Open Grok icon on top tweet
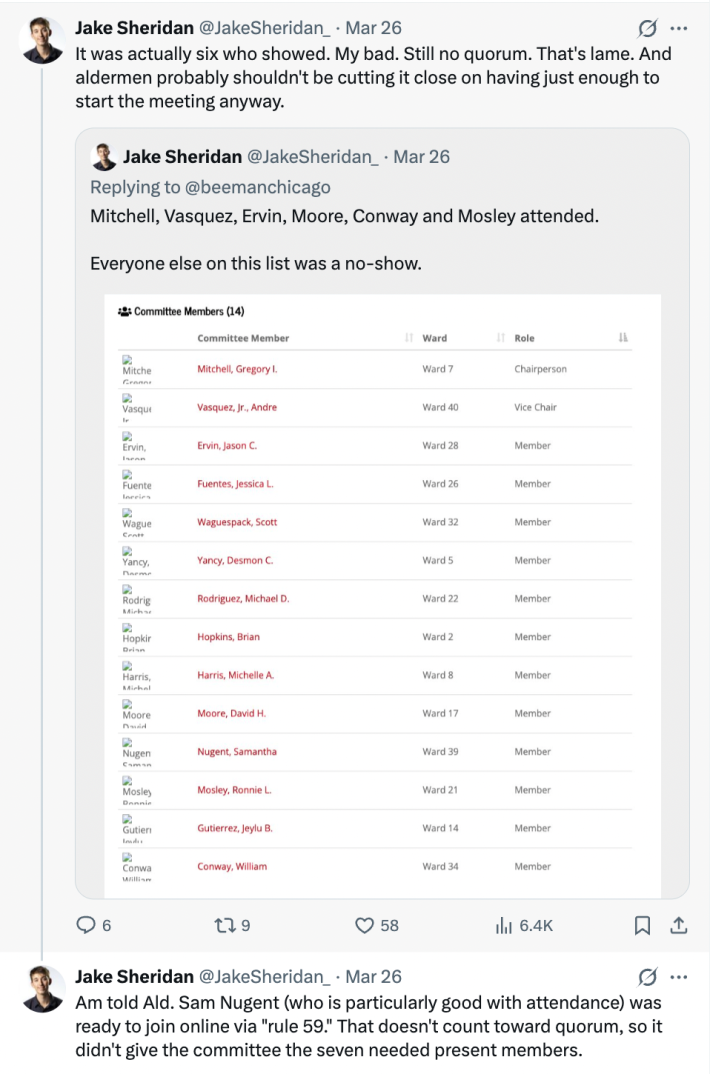The height and width of the screenshot is (1074, 710). coord(647,28)
